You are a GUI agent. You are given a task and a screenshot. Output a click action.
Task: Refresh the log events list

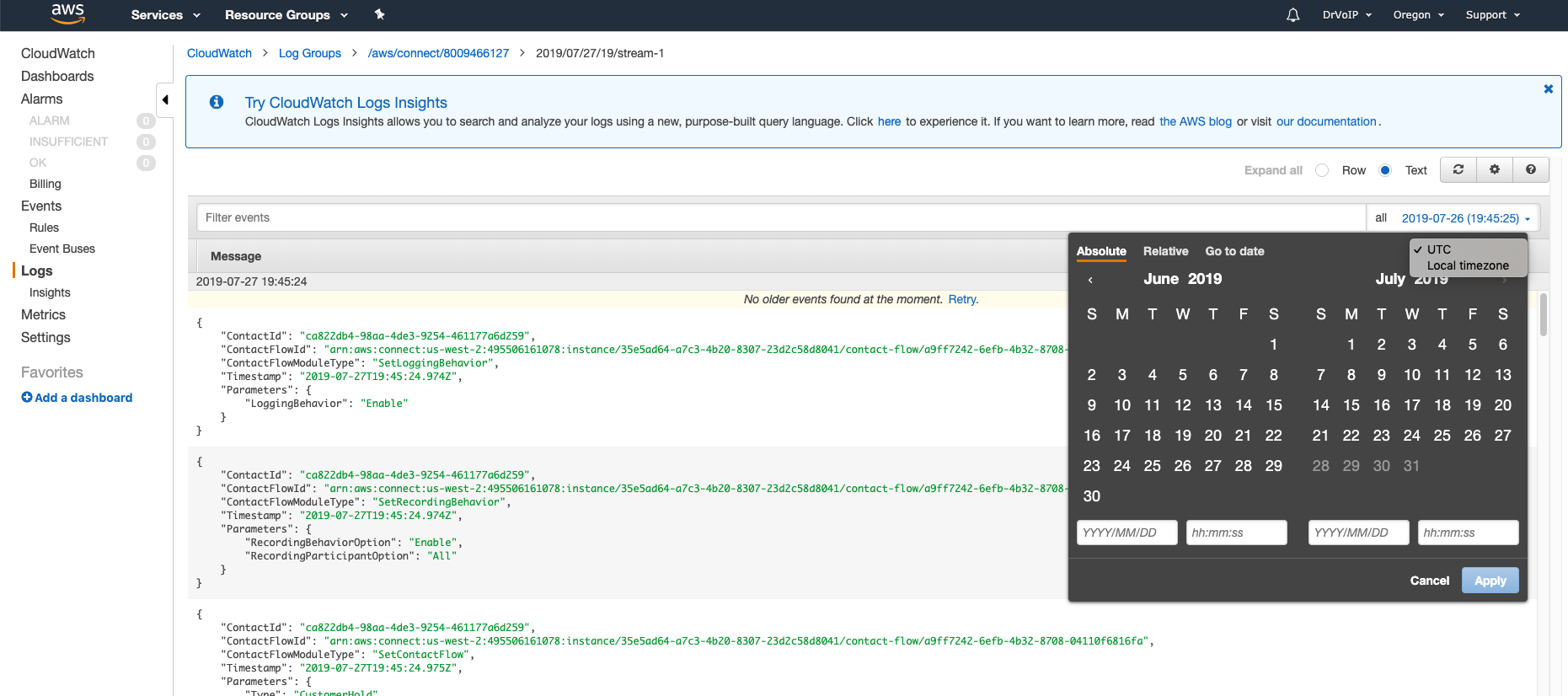tap(1458, 169)
